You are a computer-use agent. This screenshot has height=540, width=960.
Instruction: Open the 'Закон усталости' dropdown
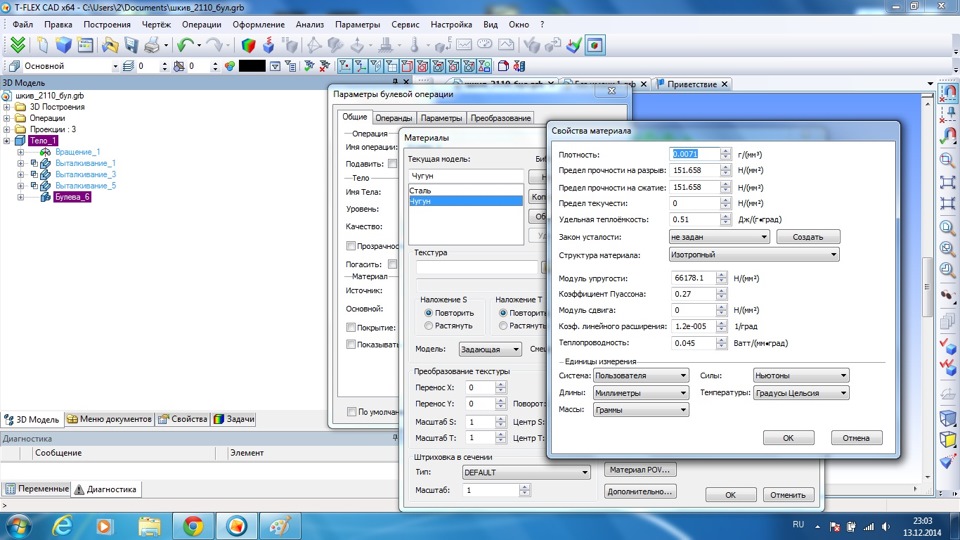pyautogui.click(x=718, y=237)
